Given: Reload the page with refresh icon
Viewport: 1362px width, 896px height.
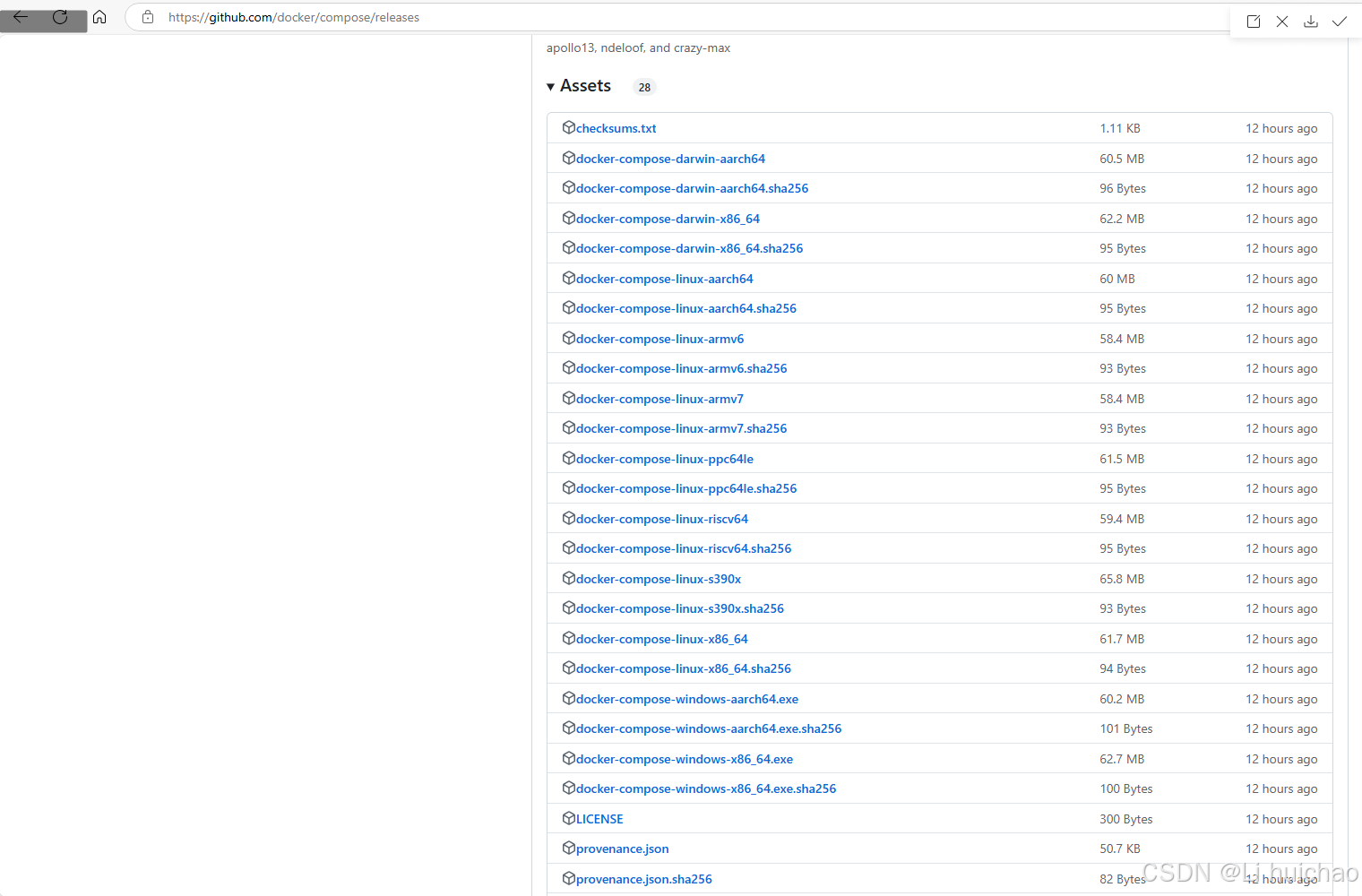Looking at the screenshot, I should tap(60, 17).
